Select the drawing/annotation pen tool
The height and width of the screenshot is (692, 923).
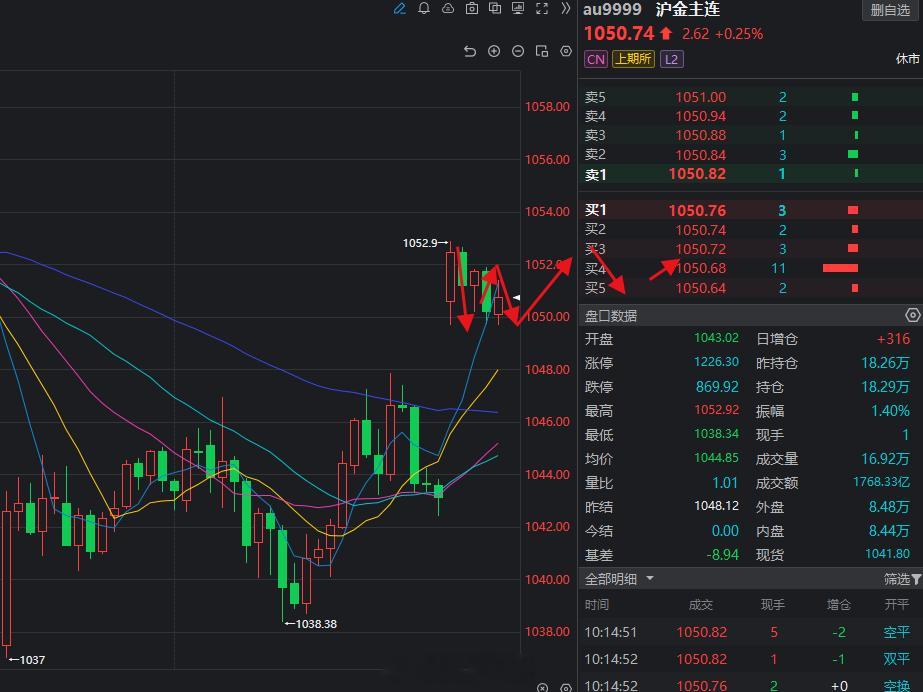pos(400,9)
